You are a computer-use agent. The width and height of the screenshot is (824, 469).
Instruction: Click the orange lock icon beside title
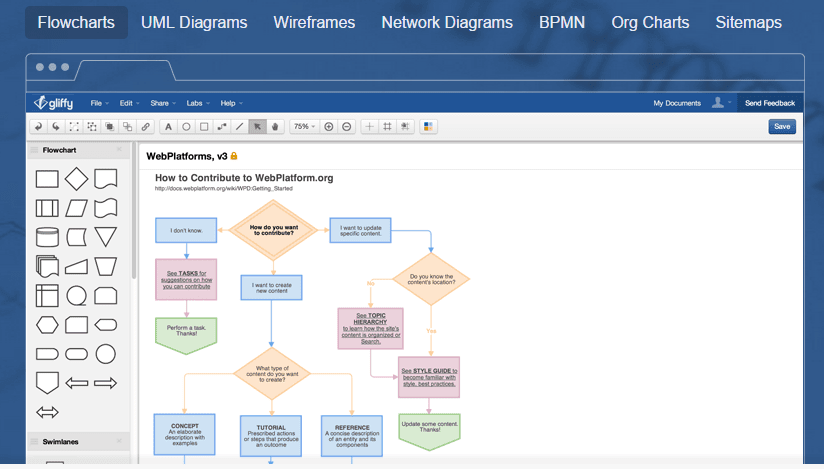[234, 156]
